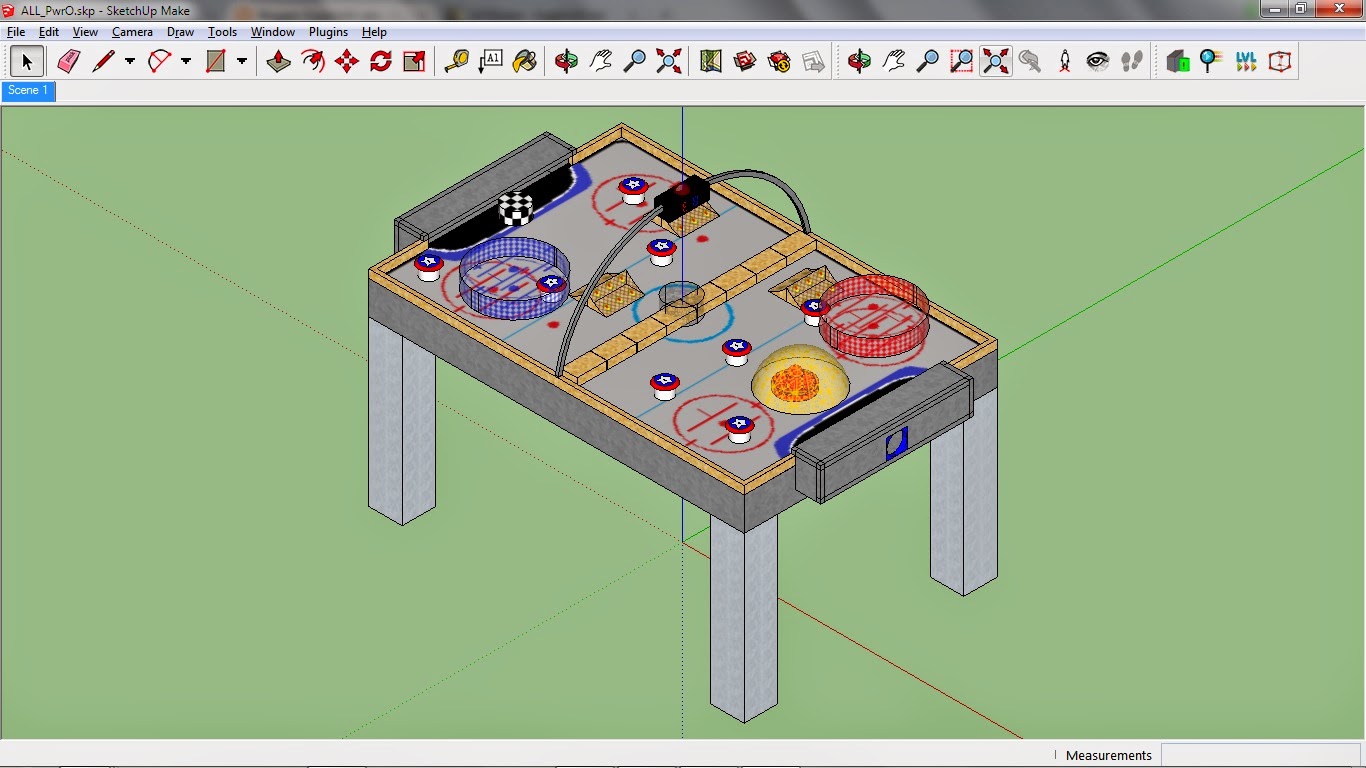Click the greyed Share Component icon
Viewport: 1366px width, 768px height.
813,62
